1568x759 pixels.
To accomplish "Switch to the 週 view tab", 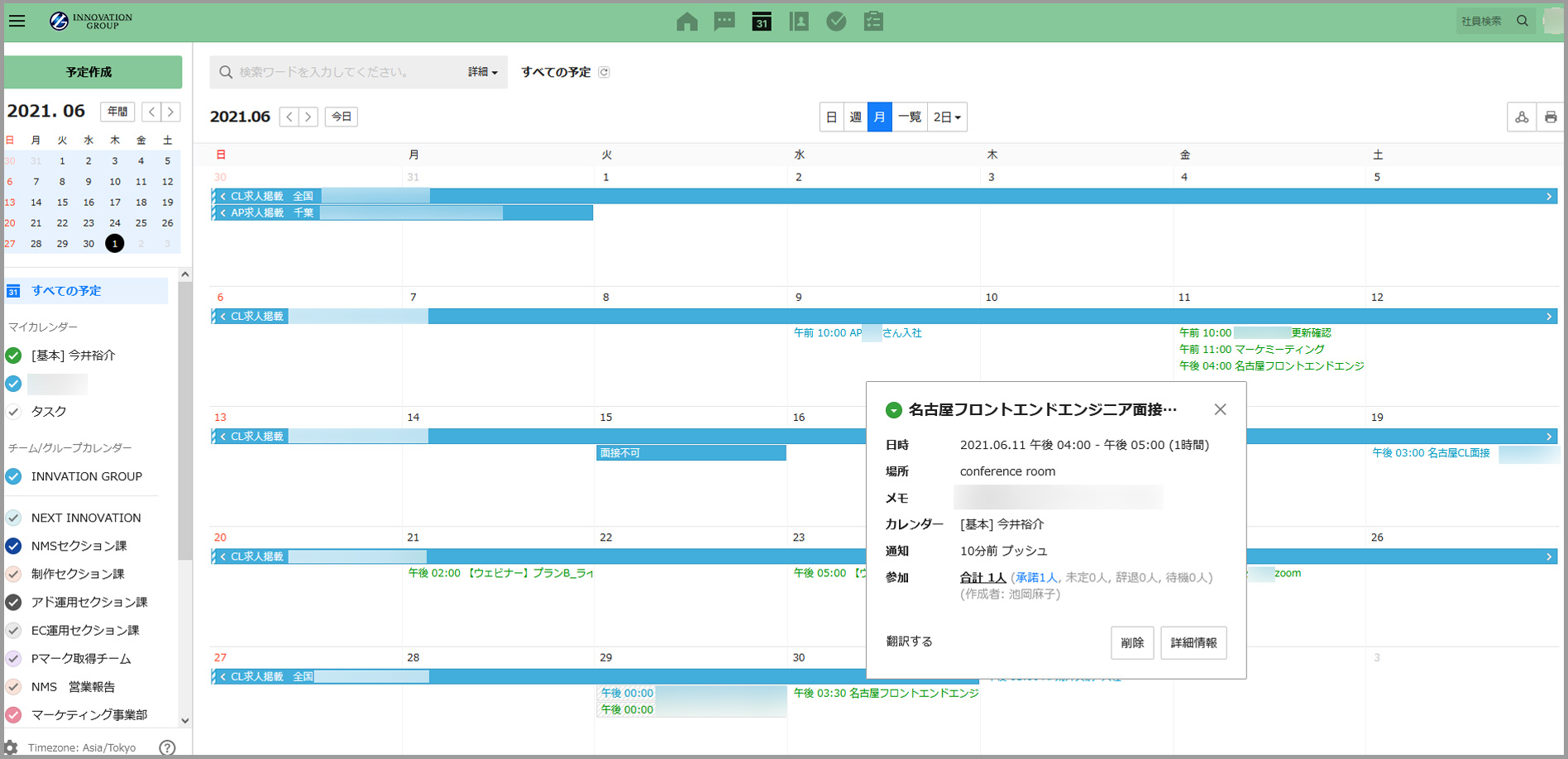I will 855,117.
